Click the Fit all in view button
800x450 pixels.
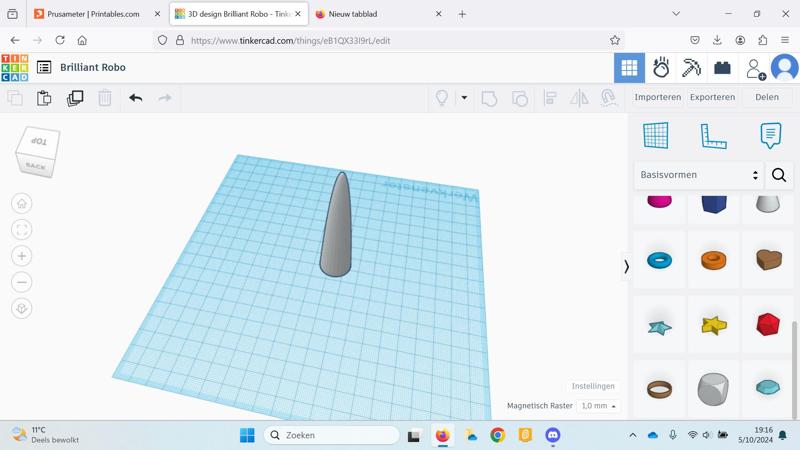[x=21, y=230]
